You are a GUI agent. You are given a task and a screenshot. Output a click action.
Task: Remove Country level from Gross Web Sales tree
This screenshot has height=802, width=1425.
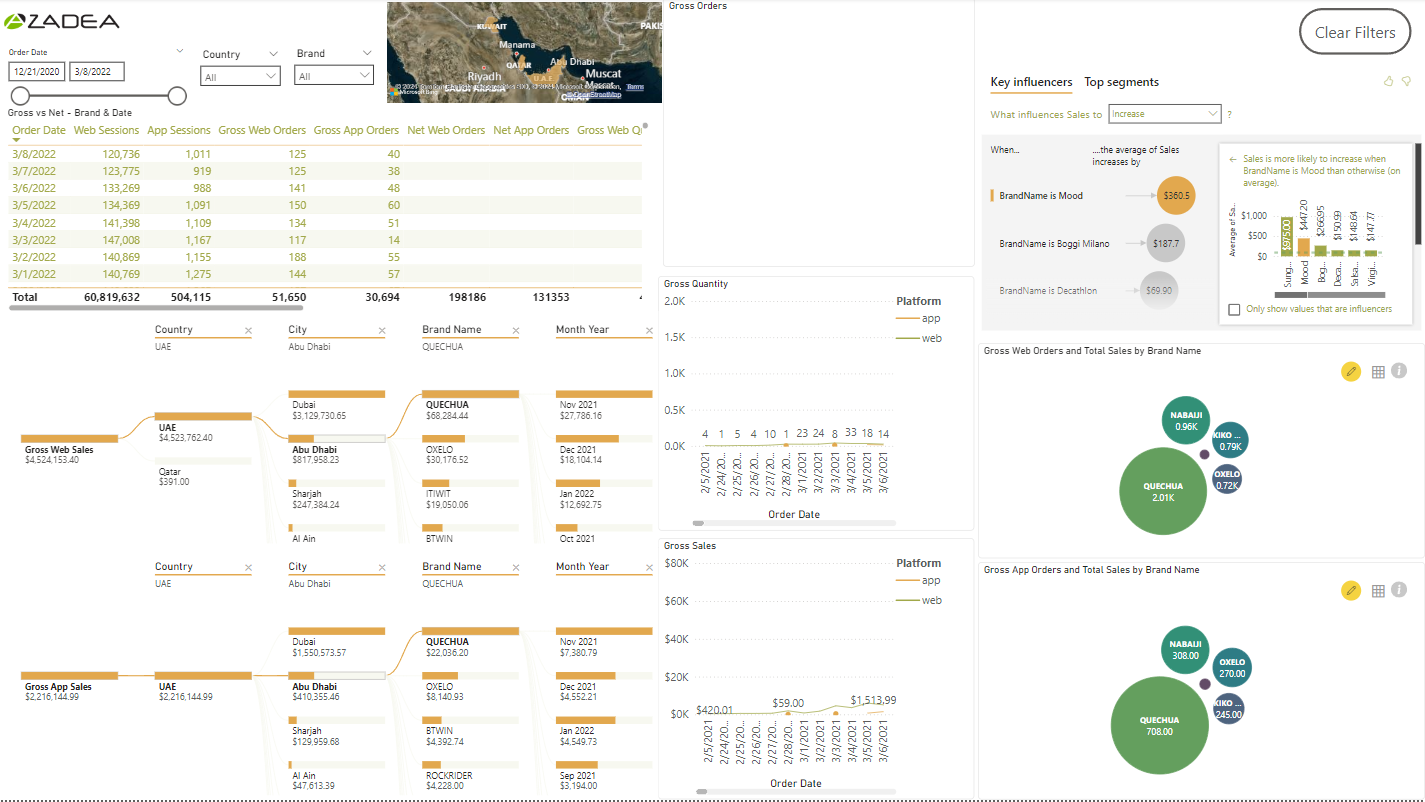tap(248, 330)
